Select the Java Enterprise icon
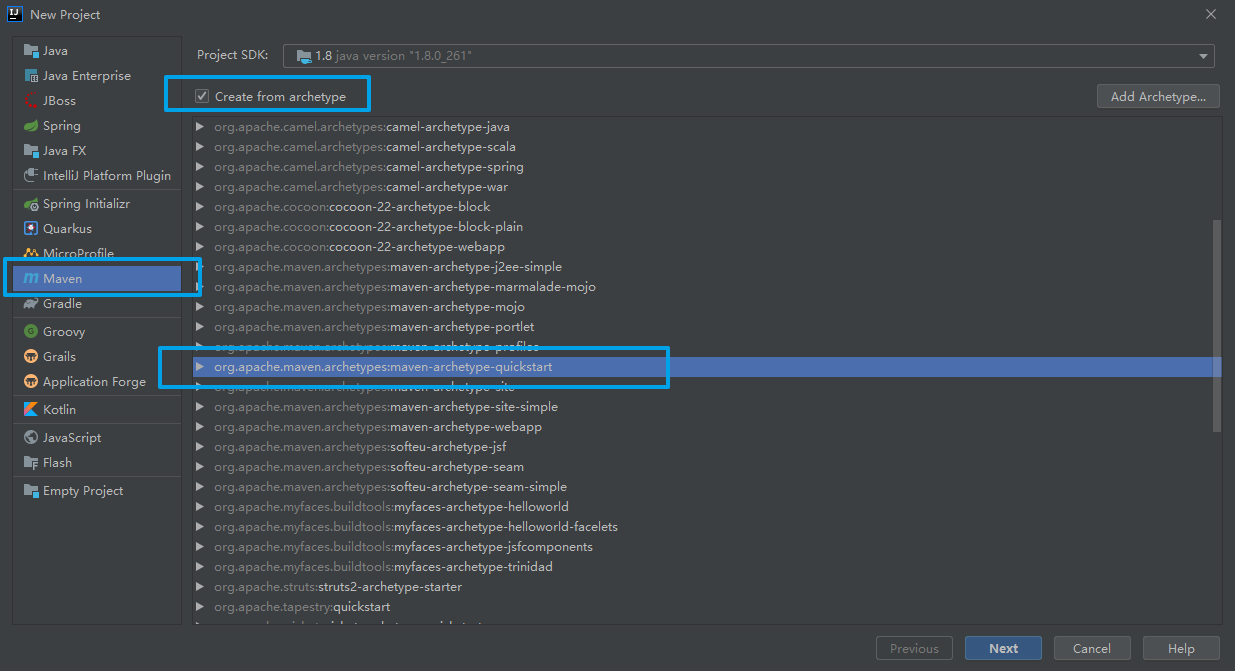This screenshot has height=671, width=1235. 31,76
